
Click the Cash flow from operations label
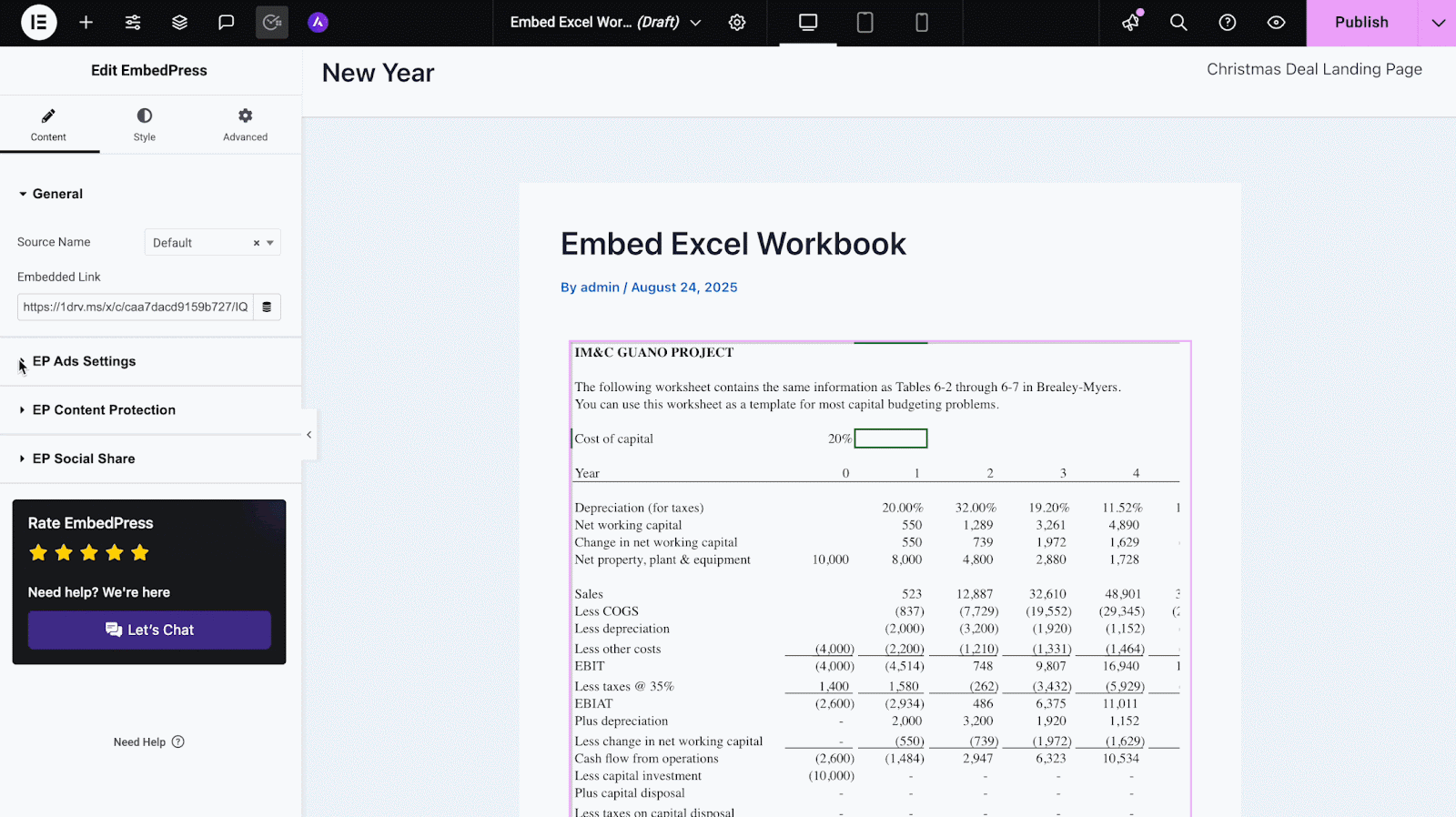646,759
